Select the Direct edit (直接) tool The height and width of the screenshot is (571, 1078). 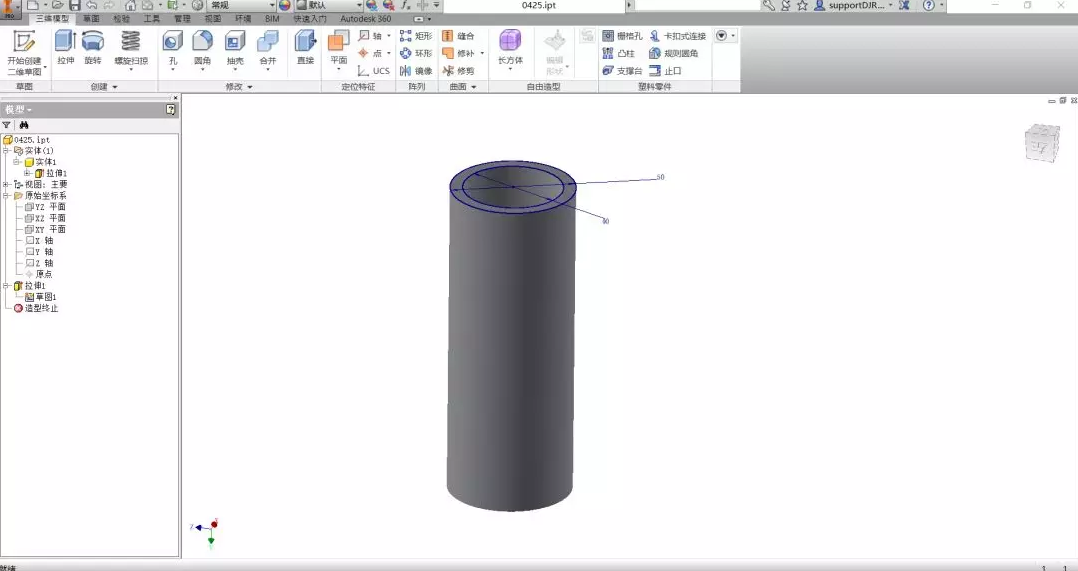tap(305, 48)
